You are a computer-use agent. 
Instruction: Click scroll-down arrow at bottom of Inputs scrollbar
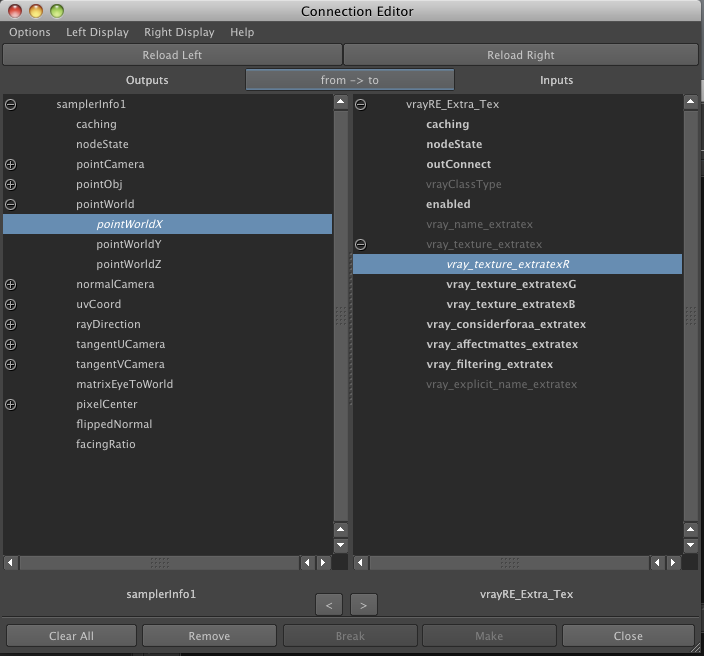[x=691, y=545]
